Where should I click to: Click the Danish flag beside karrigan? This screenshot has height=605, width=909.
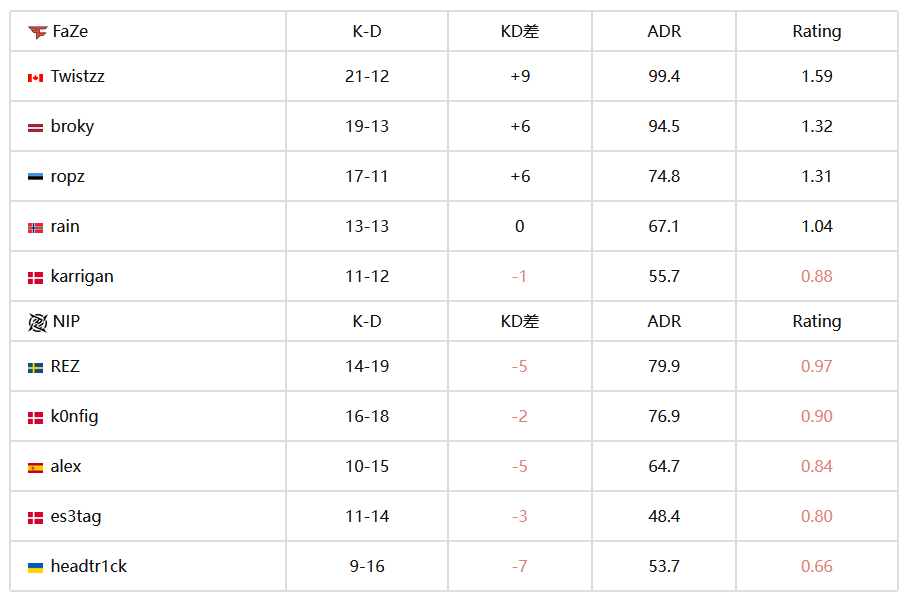click(35, 278)
